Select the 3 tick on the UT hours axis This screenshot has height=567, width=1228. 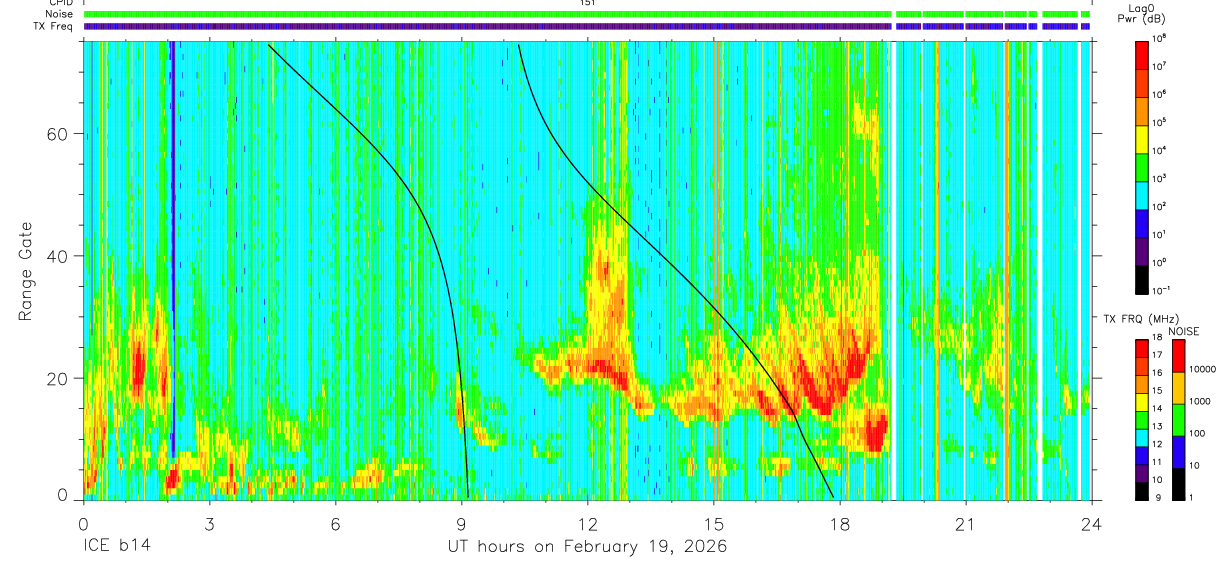coord(209,523)
